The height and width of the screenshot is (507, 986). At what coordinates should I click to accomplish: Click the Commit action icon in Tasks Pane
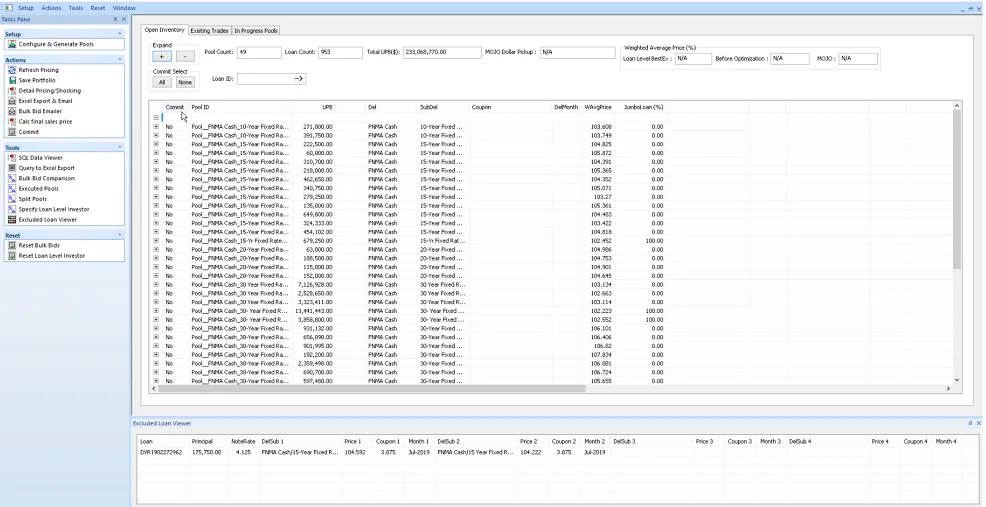12,132
